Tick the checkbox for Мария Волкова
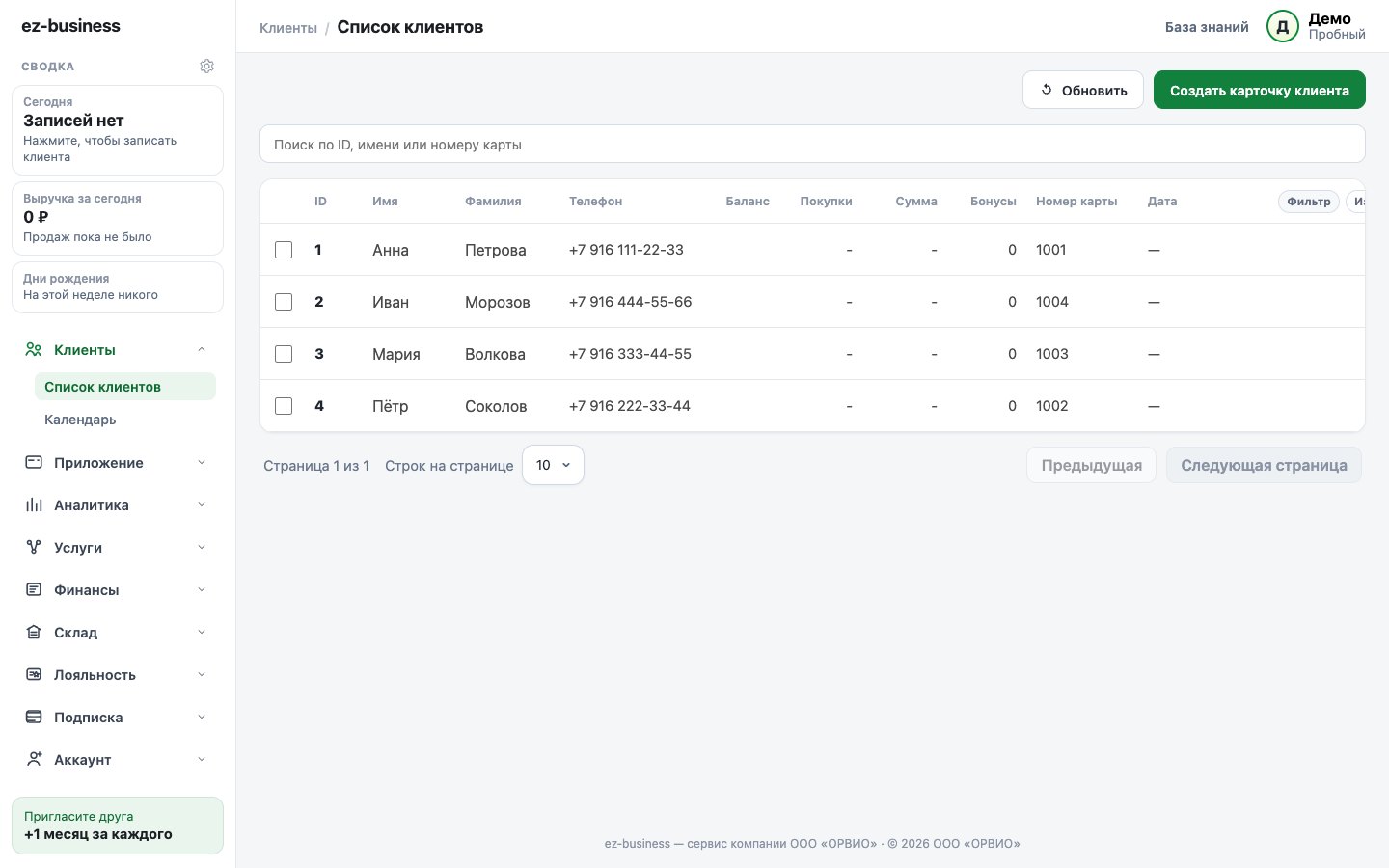 click(x=284, y=354)
